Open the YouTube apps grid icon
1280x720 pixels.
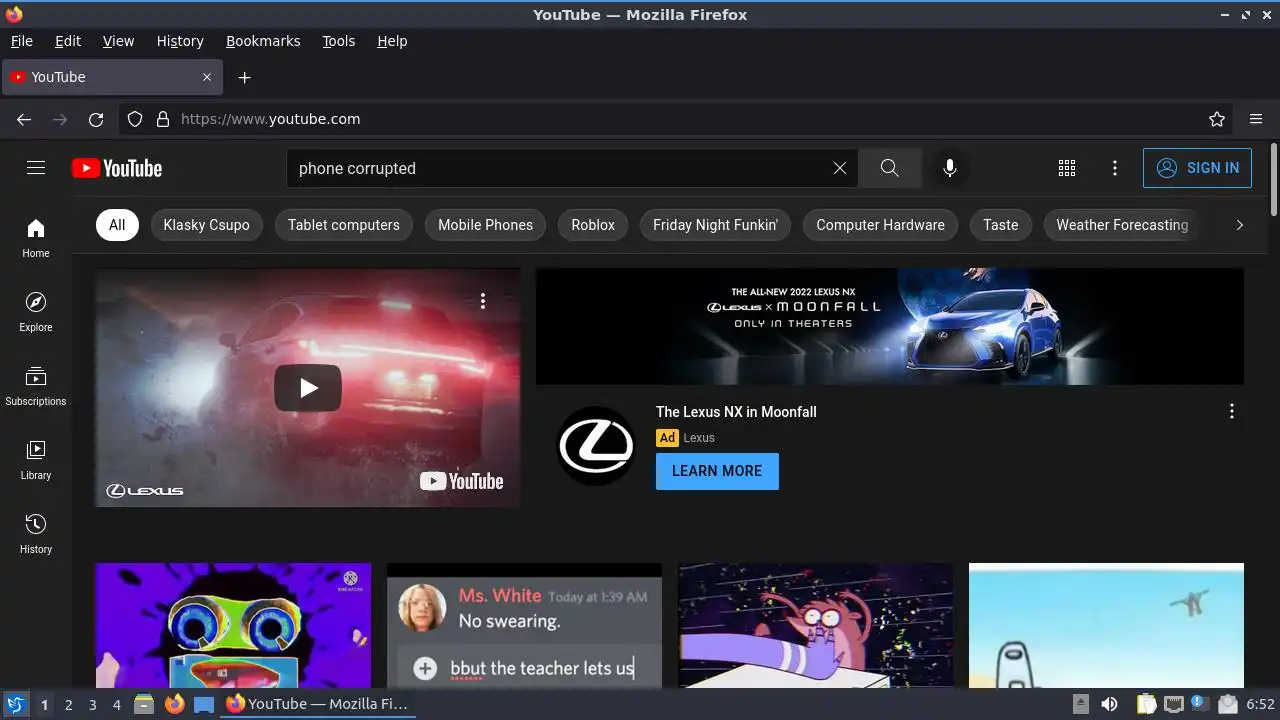[1067, 168]
